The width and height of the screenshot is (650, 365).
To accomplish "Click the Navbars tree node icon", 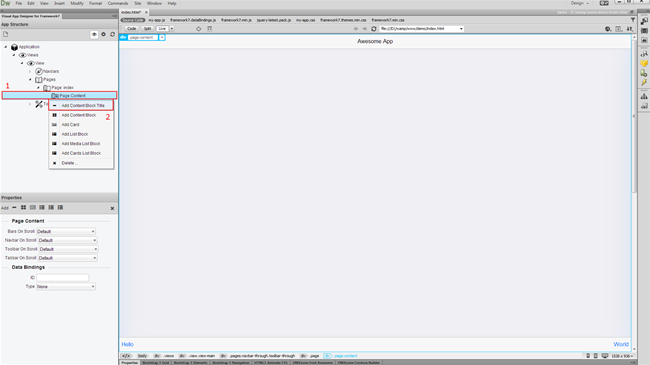I will 39,71.
